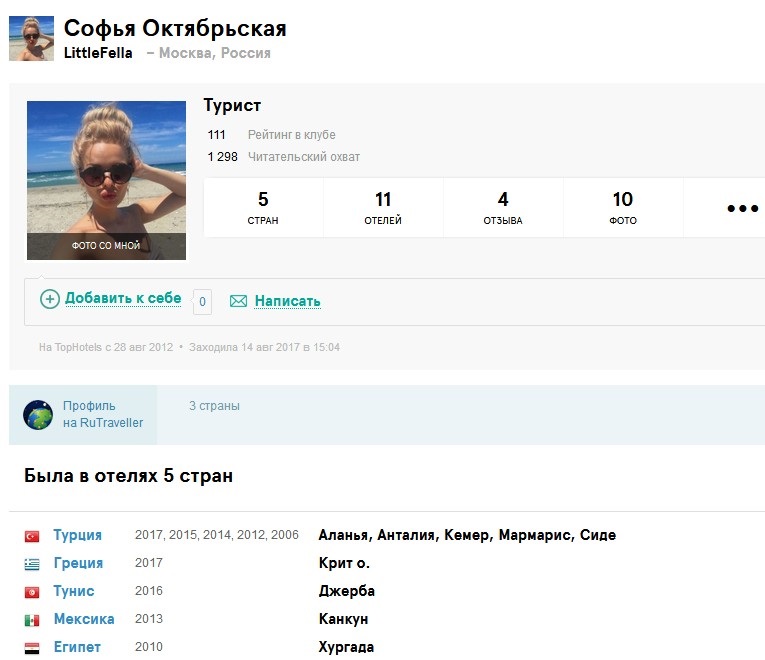The image size is (765, 660).
Task: Click the year '2016' in the Tunisia row
Action: (149, 591)
